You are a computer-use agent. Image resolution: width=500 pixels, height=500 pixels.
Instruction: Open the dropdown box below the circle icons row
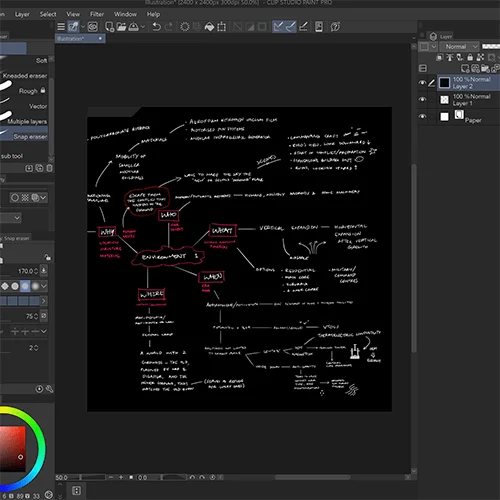pos(10,218)
